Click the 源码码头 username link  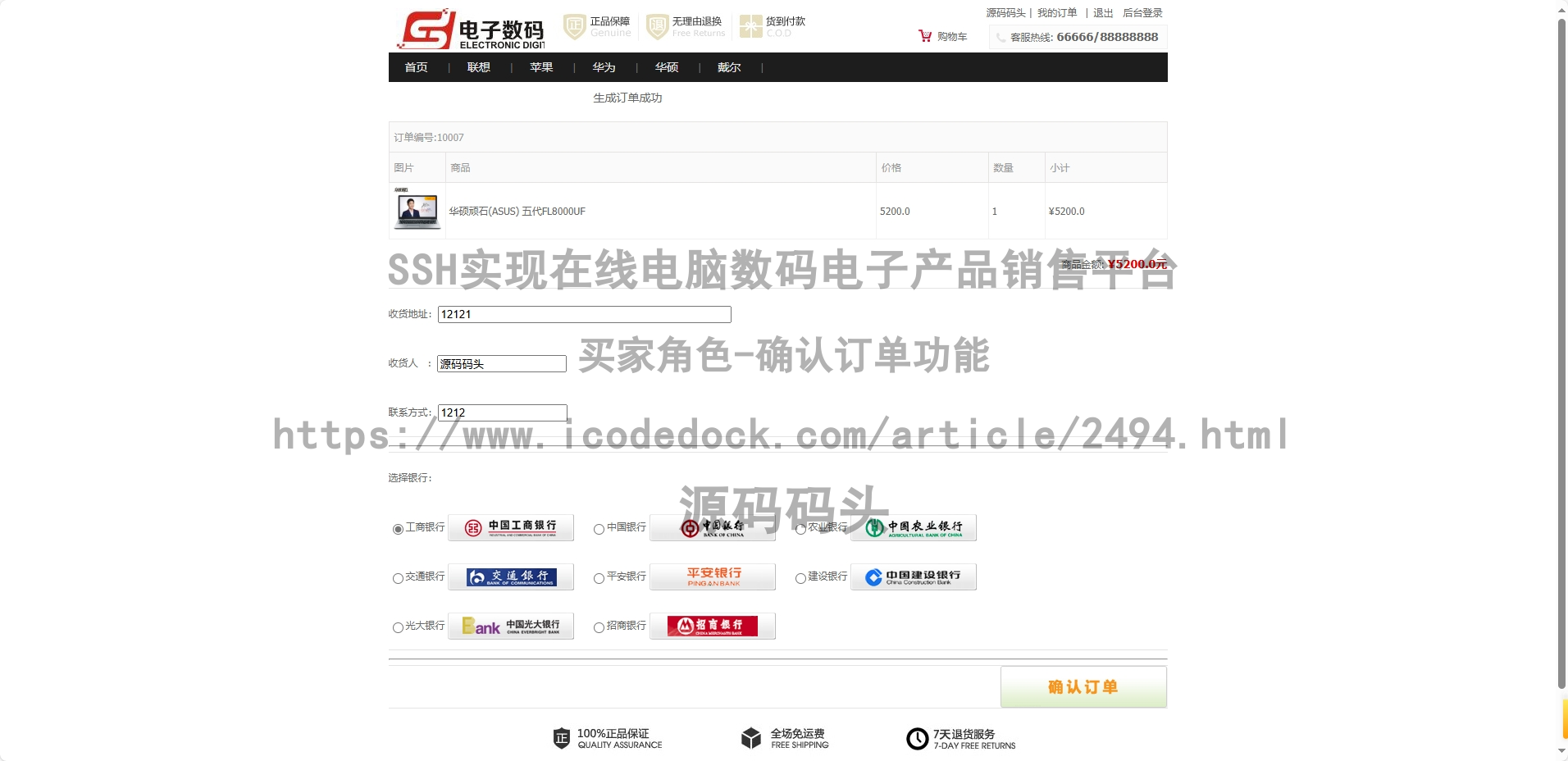pos(1005,13)
